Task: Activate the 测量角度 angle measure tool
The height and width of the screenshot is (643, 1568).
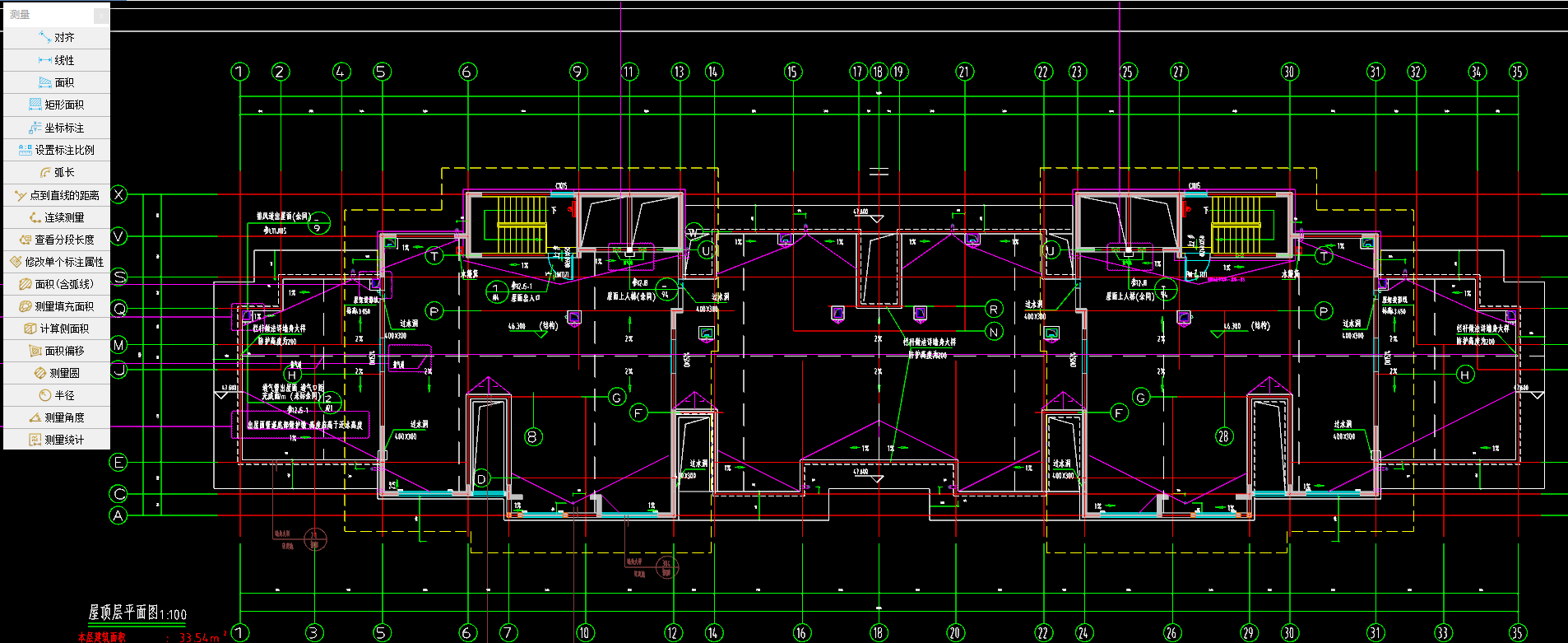Action: tap(57, 417)
